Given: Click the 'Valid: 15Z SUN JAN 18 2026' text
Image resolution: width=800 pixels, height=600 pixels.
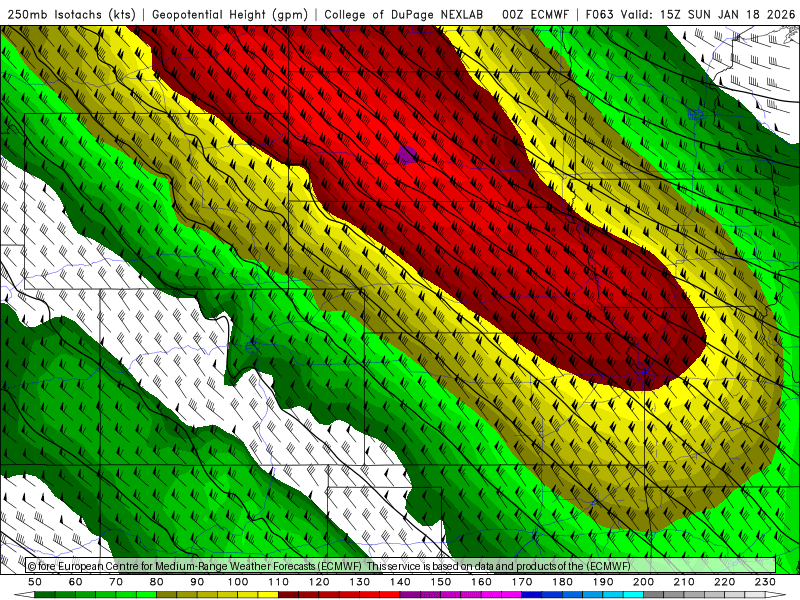Looking at the screenshot, I should pyautogui.click(x=708, y=15).
